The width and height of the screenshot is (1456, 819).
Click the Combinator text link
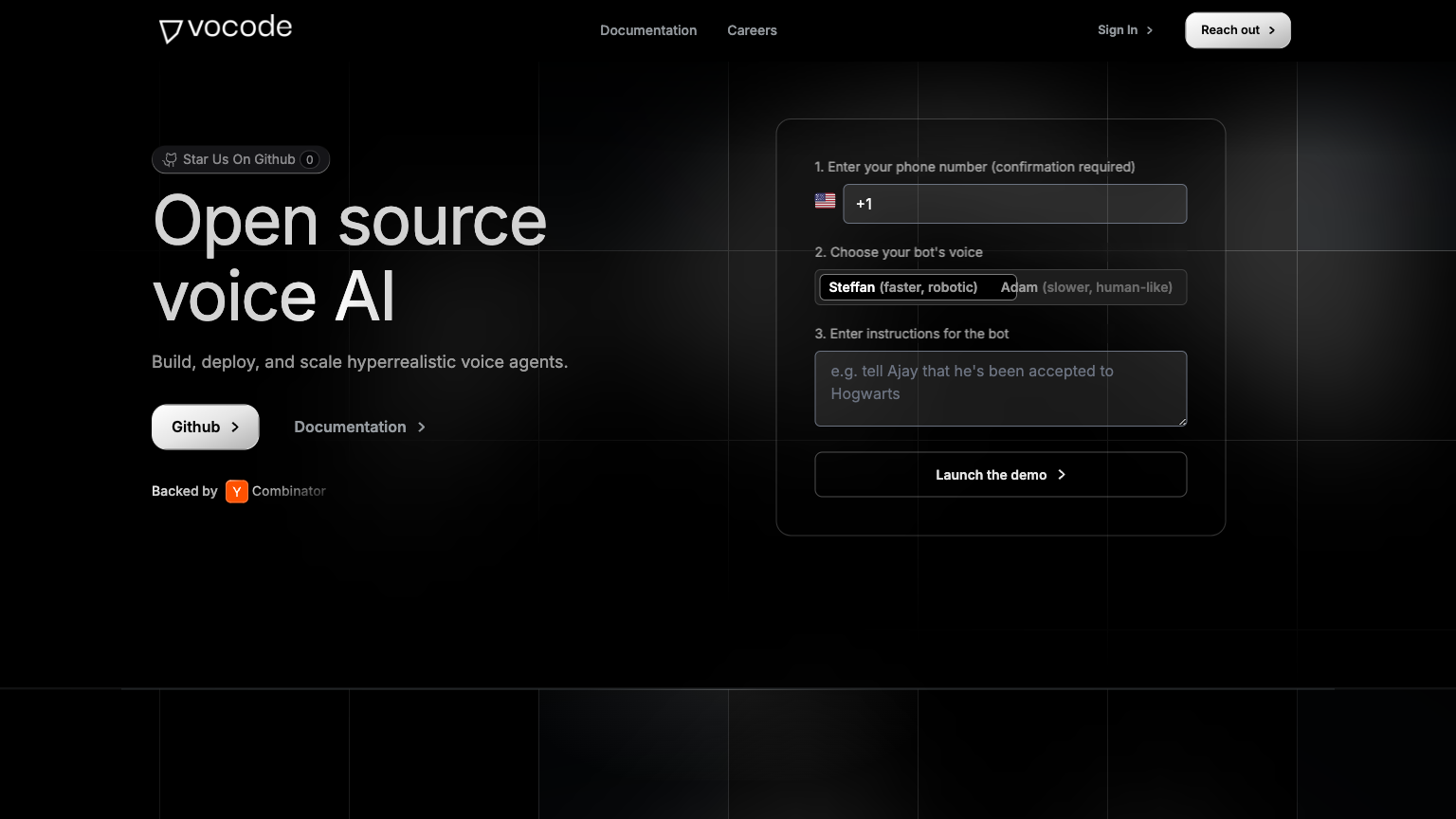pos(289,491)
